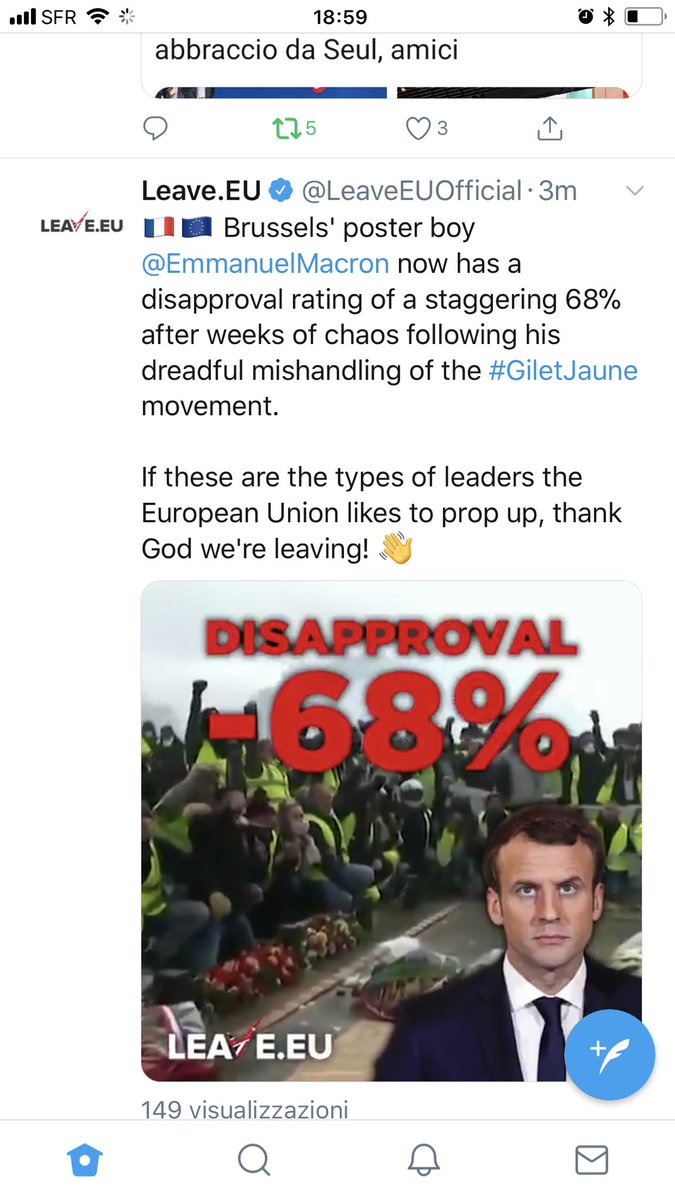Screen dimensions: 675x1200
Task: Tap the Leave.EU account name
Action: 200,190
